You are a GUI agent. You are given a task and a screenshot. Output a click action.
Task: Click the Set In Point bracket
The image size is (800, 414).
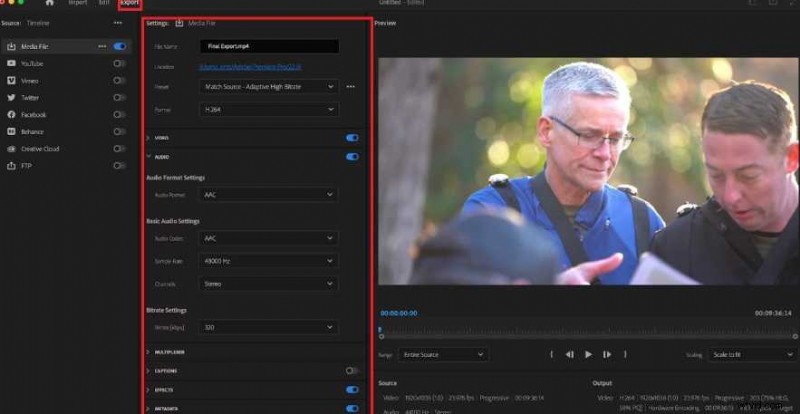552,354
